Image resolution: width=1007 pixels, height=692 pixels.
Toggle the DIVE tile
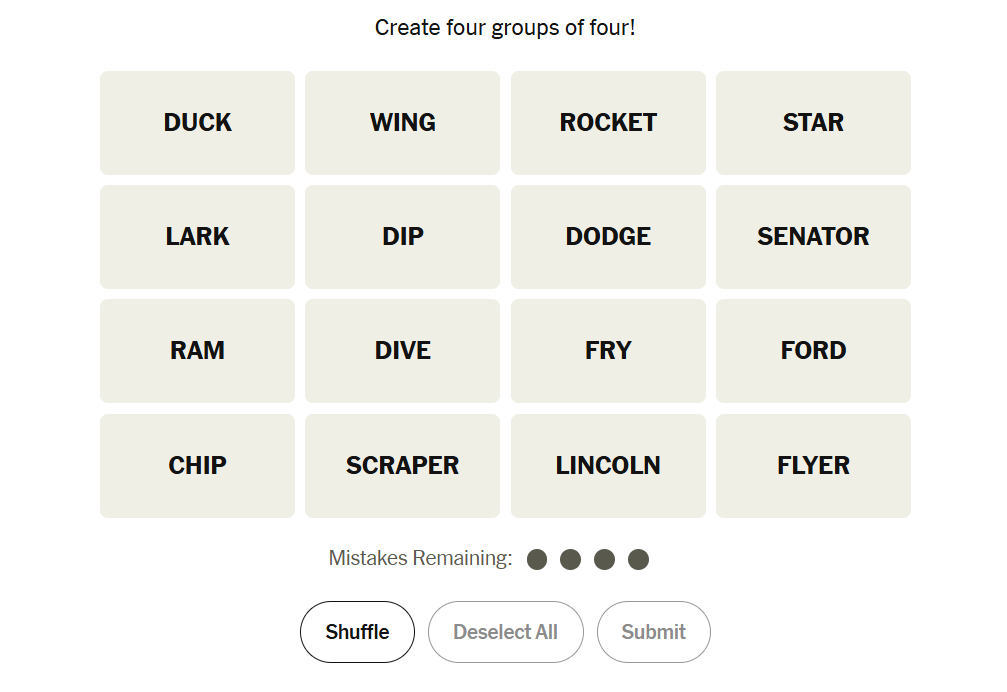[x=402, y=351]
